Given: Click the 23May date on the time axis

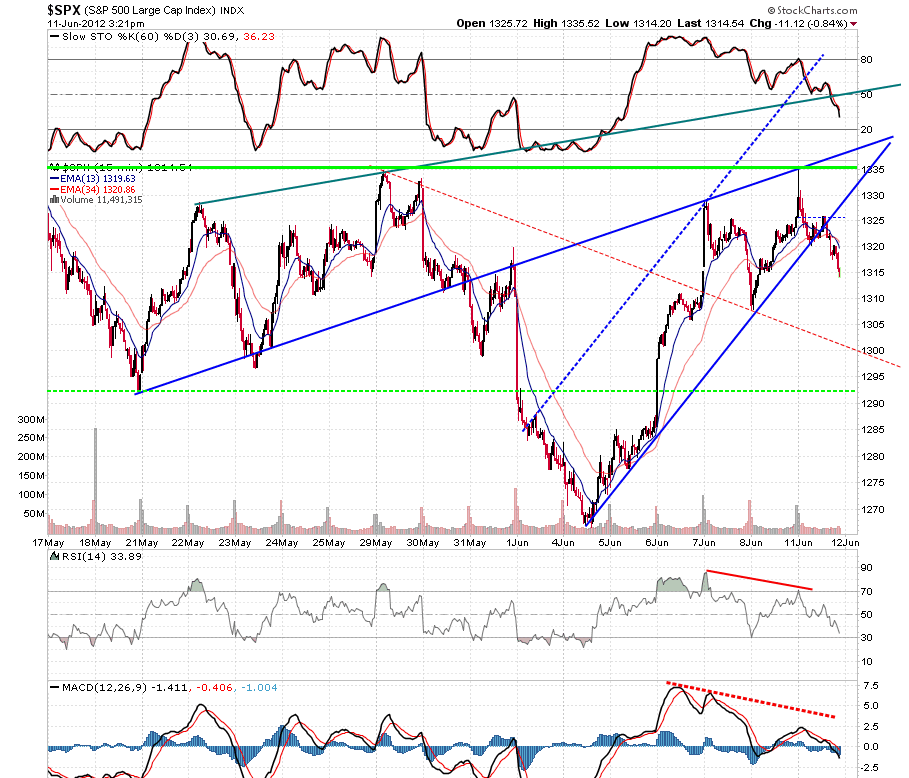Looking at the screenshot, I should coord(235,543).
